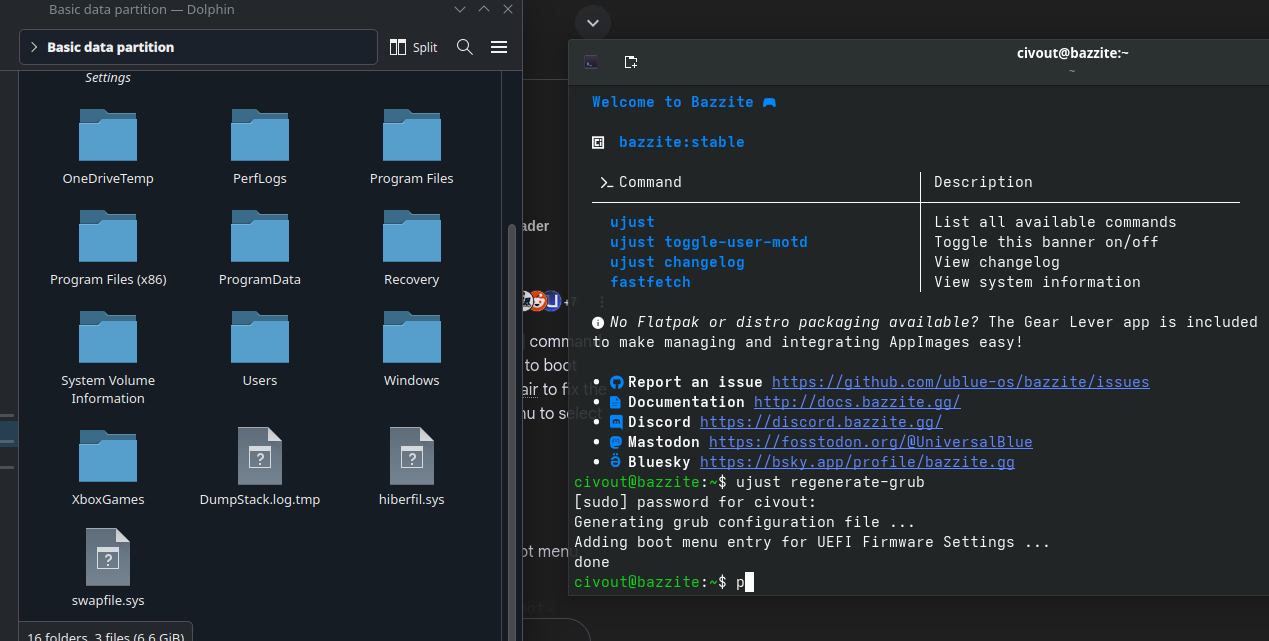Select the DumpStack.log.tmp file icon
This screenshot has width=1269, height=641.
point(260,456)
